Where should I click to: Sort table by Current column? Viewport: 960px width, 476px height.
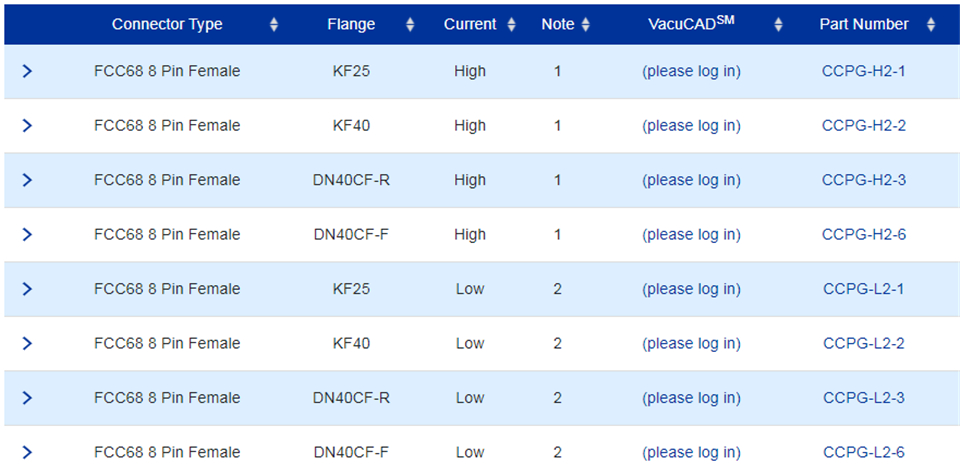point(512,25)
